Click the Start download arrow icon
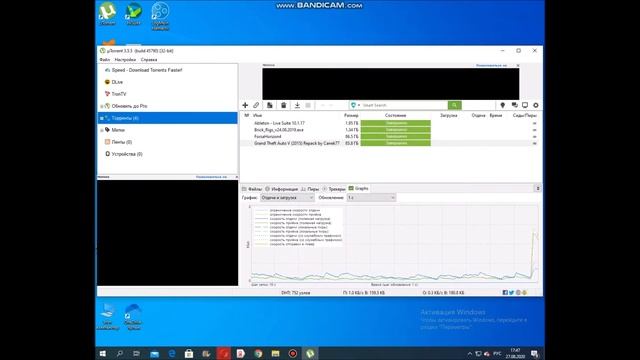The height and width of the screenshot is (360, 640). point(297,105)
